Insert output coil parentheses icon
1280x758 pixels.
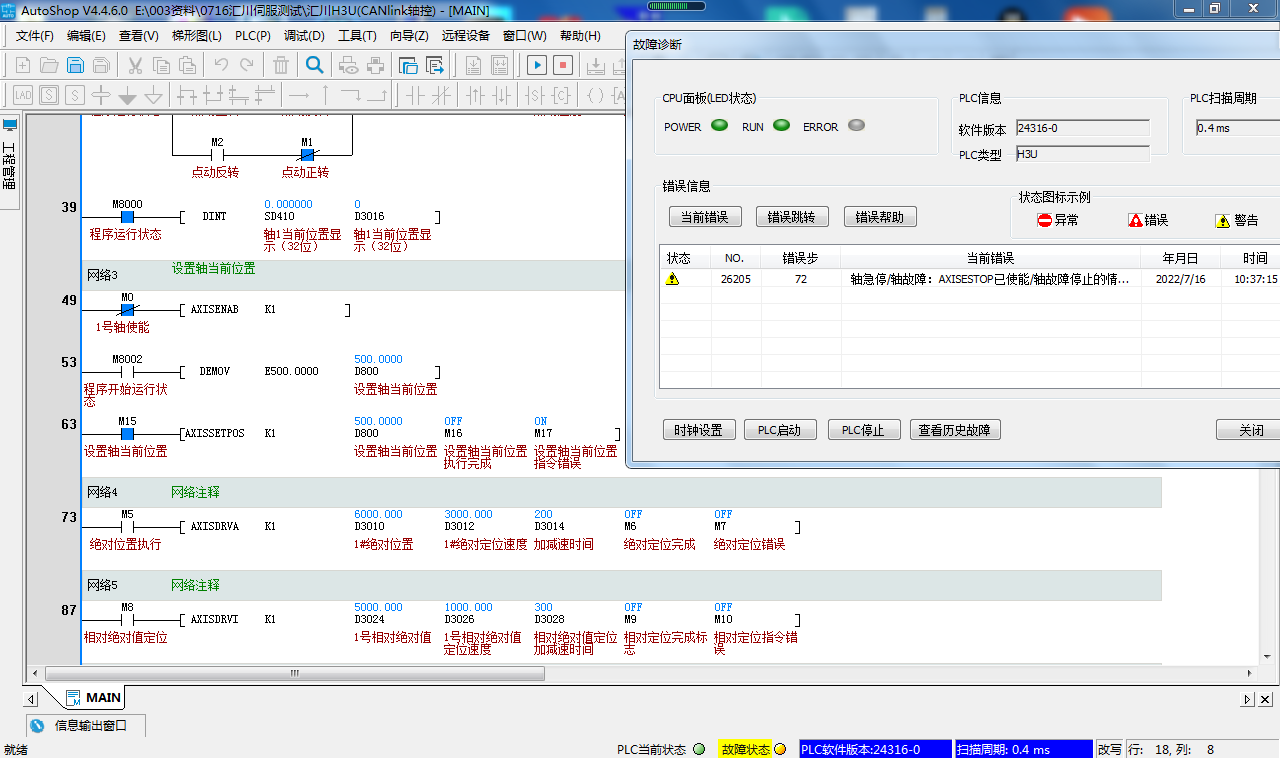coord(595,95)
